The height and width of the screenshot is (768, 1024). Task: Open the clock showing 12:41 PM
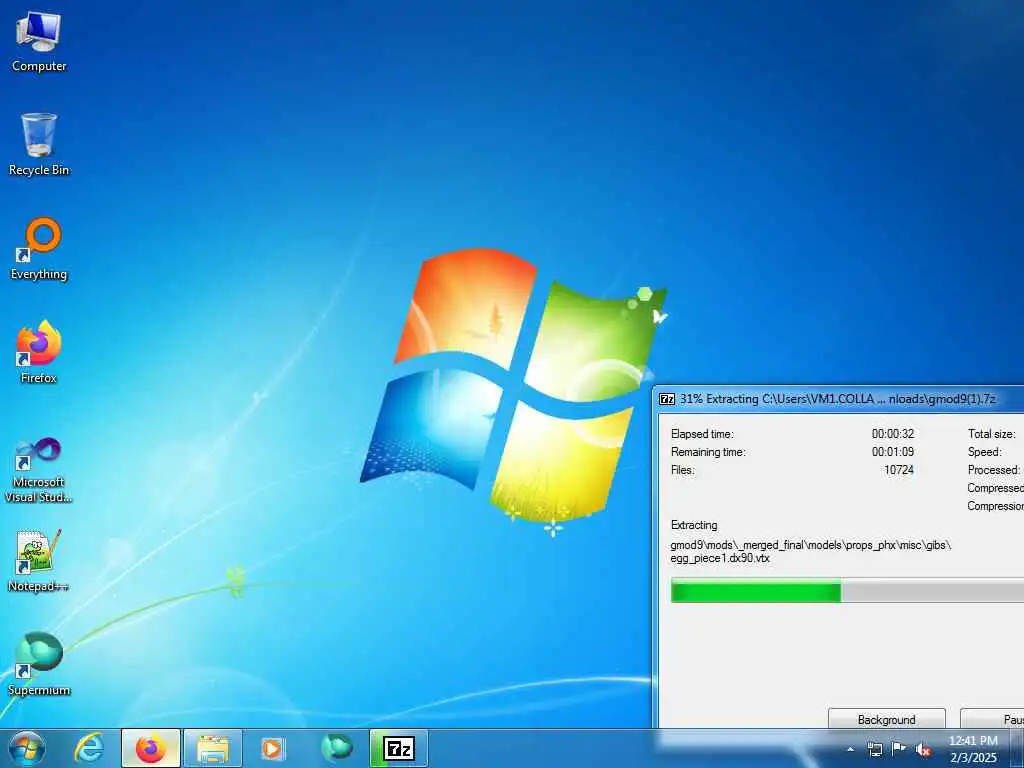click(973, 749)
